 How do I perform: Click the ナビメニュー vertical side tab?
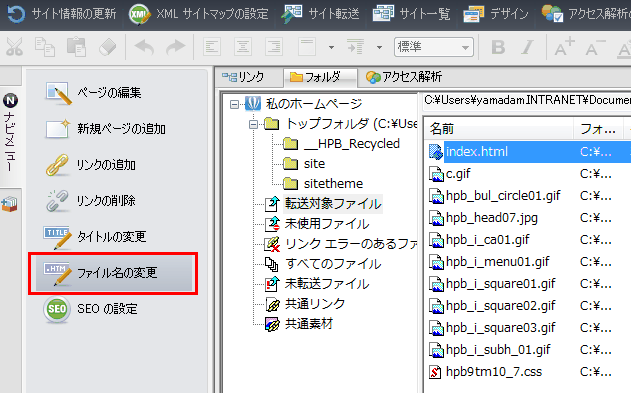(10, 133)
